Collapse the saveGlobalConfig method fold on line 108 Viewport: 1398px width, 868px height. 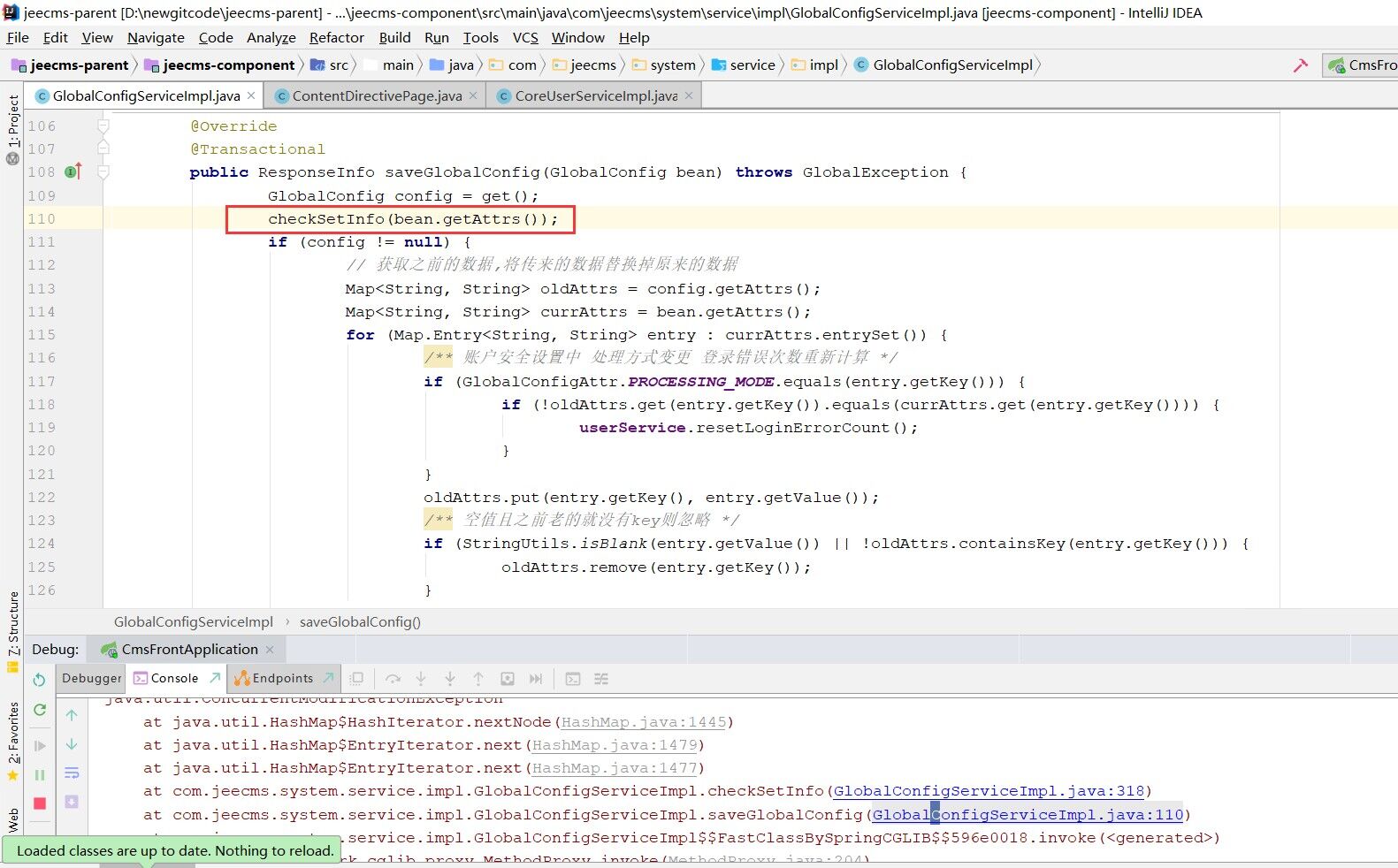[x=103, y=172]
